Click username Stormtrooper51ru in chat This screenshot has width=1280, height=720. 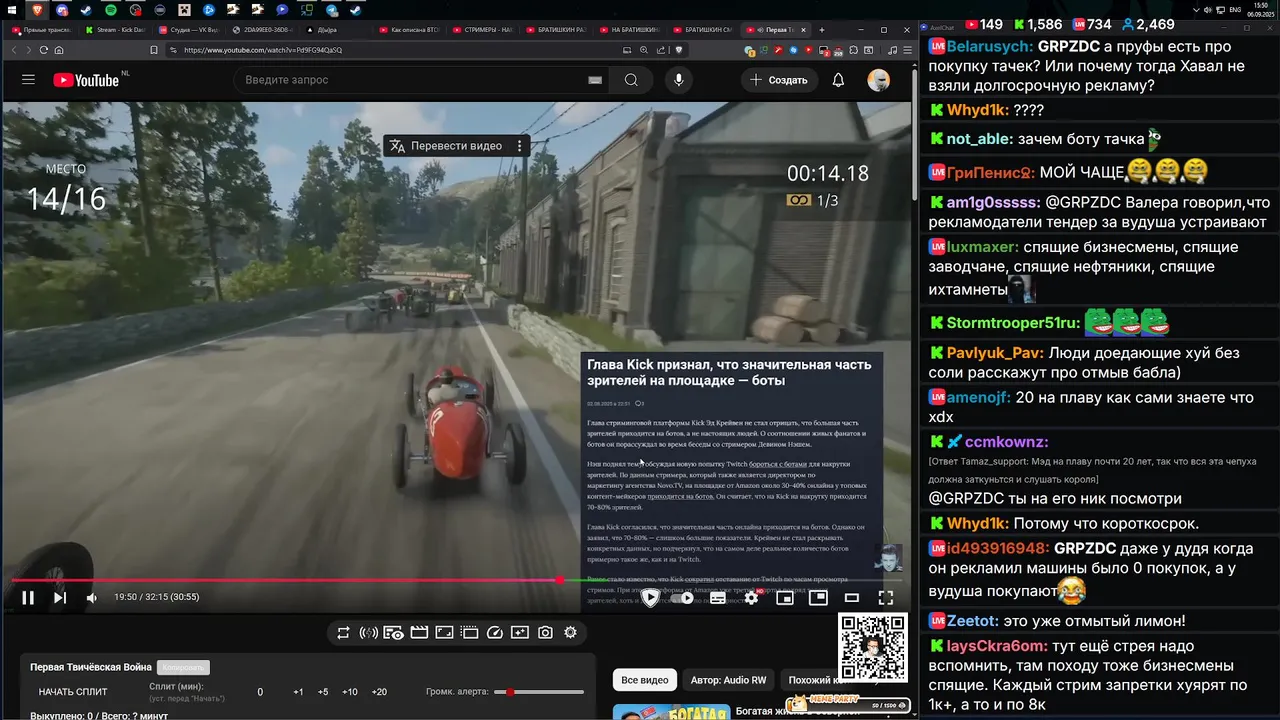pos(1013,324)
